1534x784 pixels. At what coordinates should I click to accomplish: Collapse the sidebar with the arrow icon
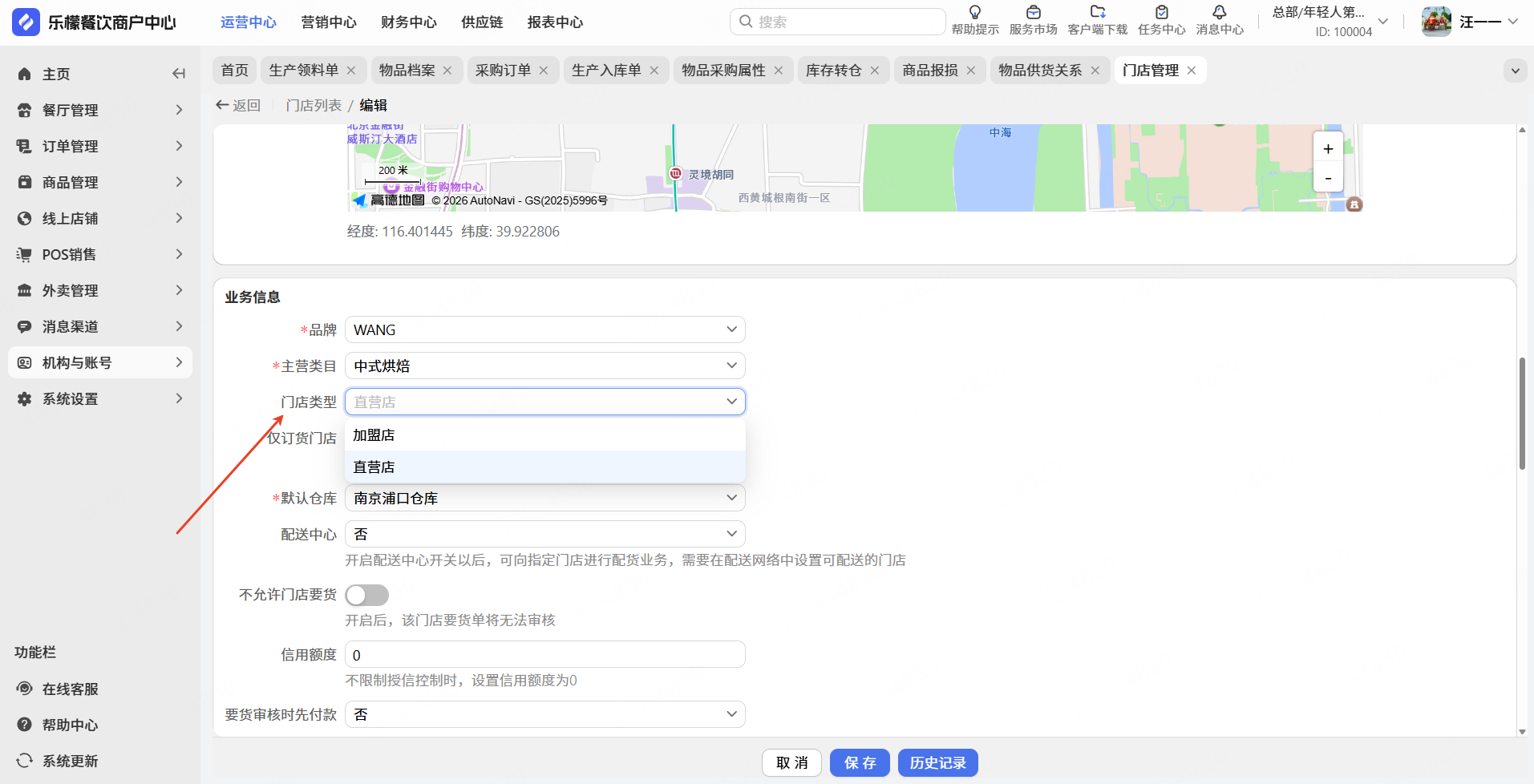coord(179,74)
